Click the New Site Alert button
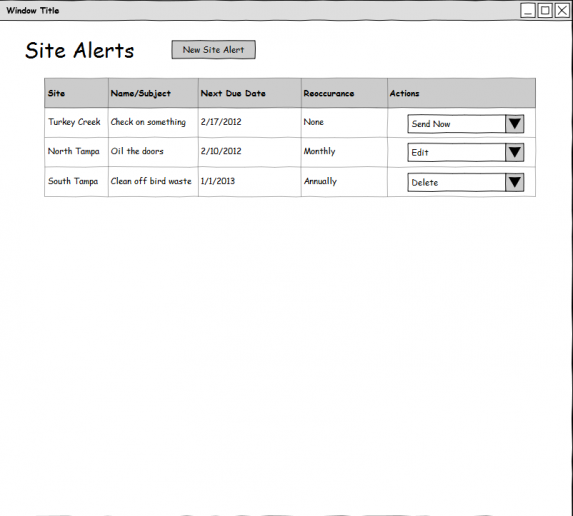573x516 pixels. click(213, 50)
